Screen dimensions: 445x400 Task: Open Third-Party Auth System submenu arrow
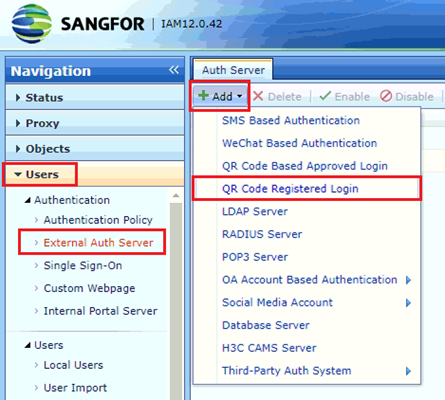pos(408,371)
